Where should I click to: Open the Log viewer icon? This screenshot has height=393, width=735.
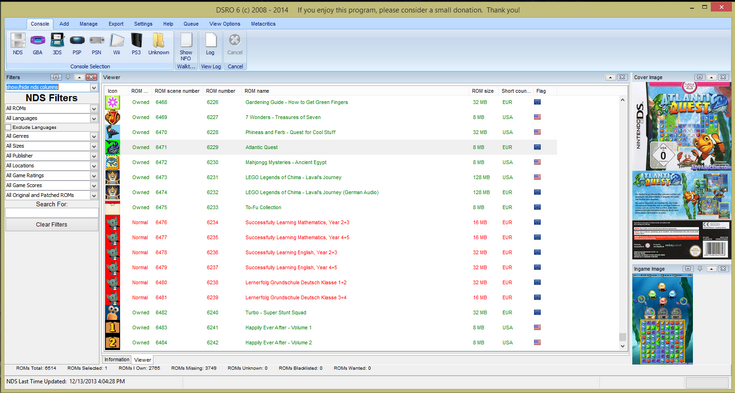point(210,41)
